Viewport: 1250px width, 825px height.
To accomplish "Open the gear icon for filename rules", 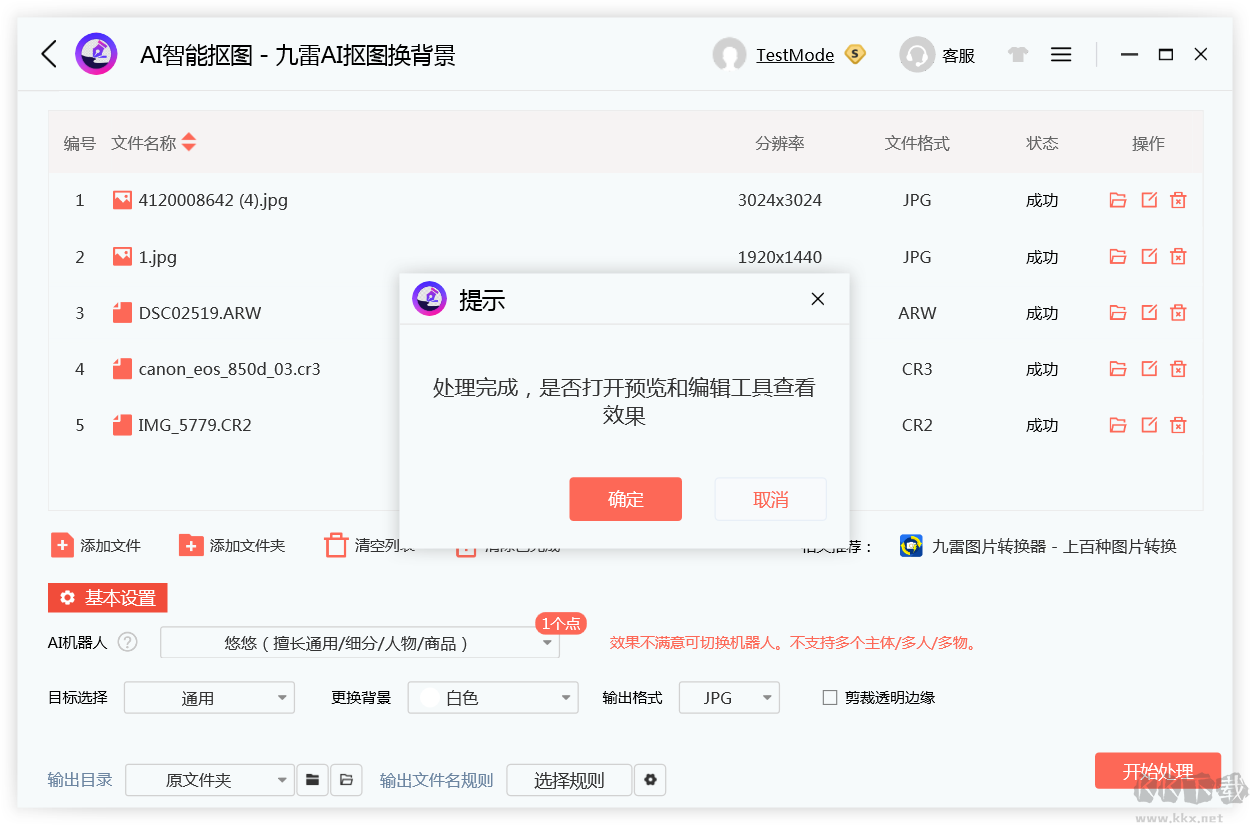I will [x=650, y=780].
